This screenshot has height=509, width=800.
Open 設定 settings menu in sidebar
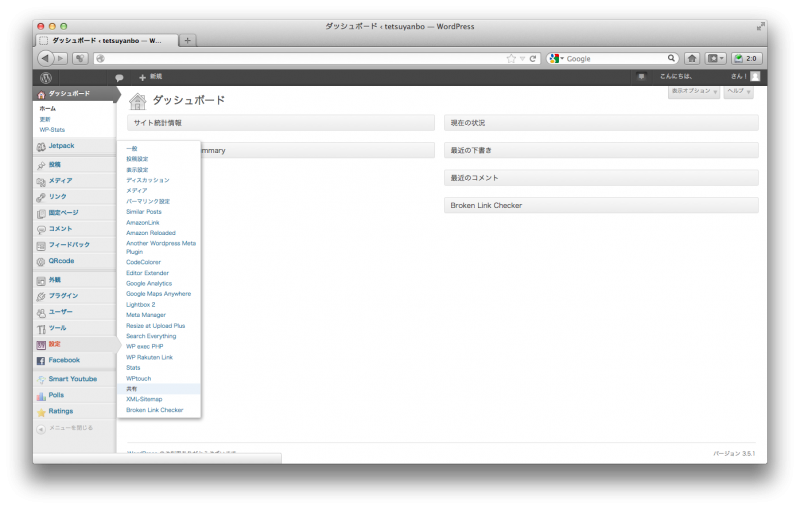tap(54, 344)
